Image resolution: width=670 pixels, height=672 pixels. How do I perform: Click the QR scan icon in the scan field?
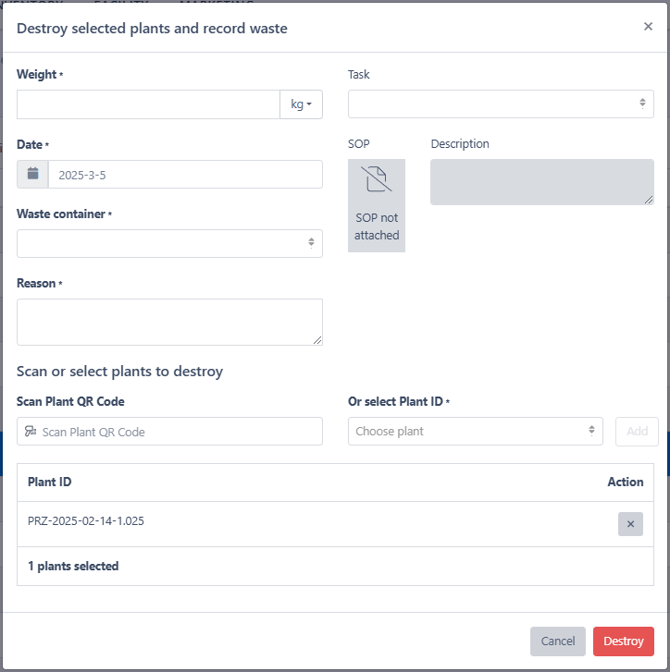[x=30, y=431]
